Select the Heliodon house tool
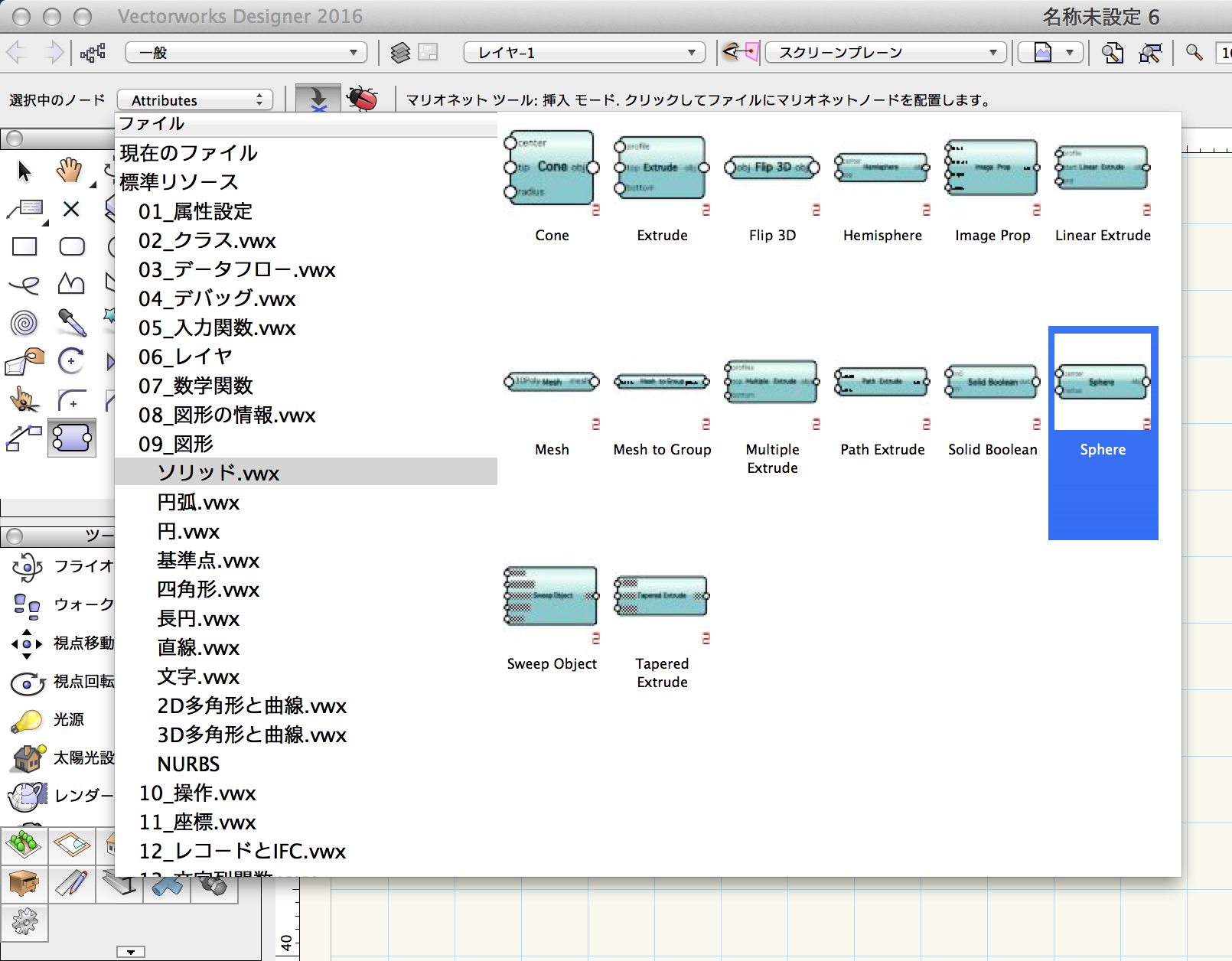1232x961 pixels. click(28, 758)
